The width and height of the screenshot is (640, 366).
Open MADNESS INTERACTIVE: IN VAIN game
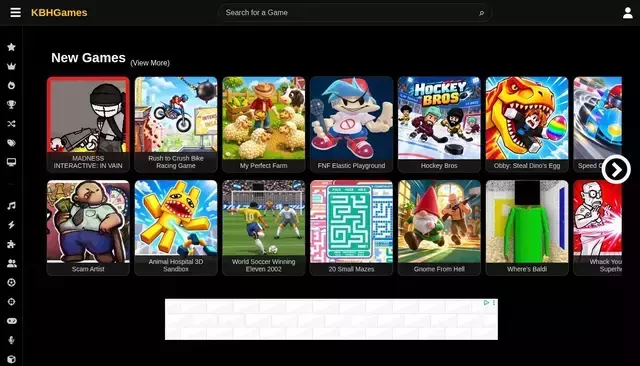(88, 124)
